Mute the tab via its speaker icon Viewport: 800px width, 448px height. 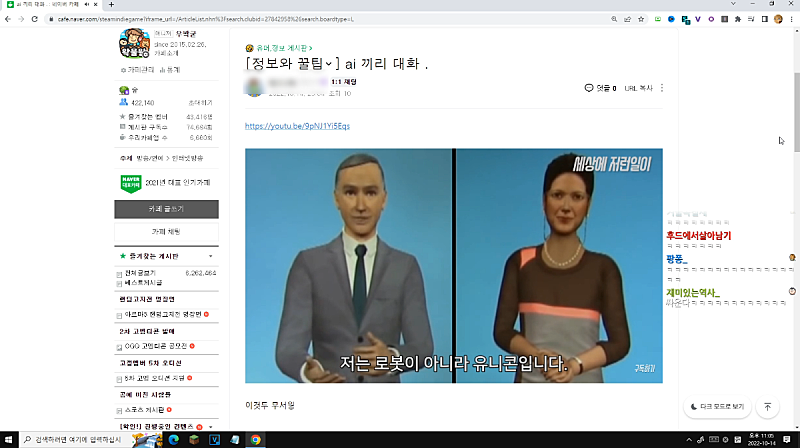tap(87, 4)
